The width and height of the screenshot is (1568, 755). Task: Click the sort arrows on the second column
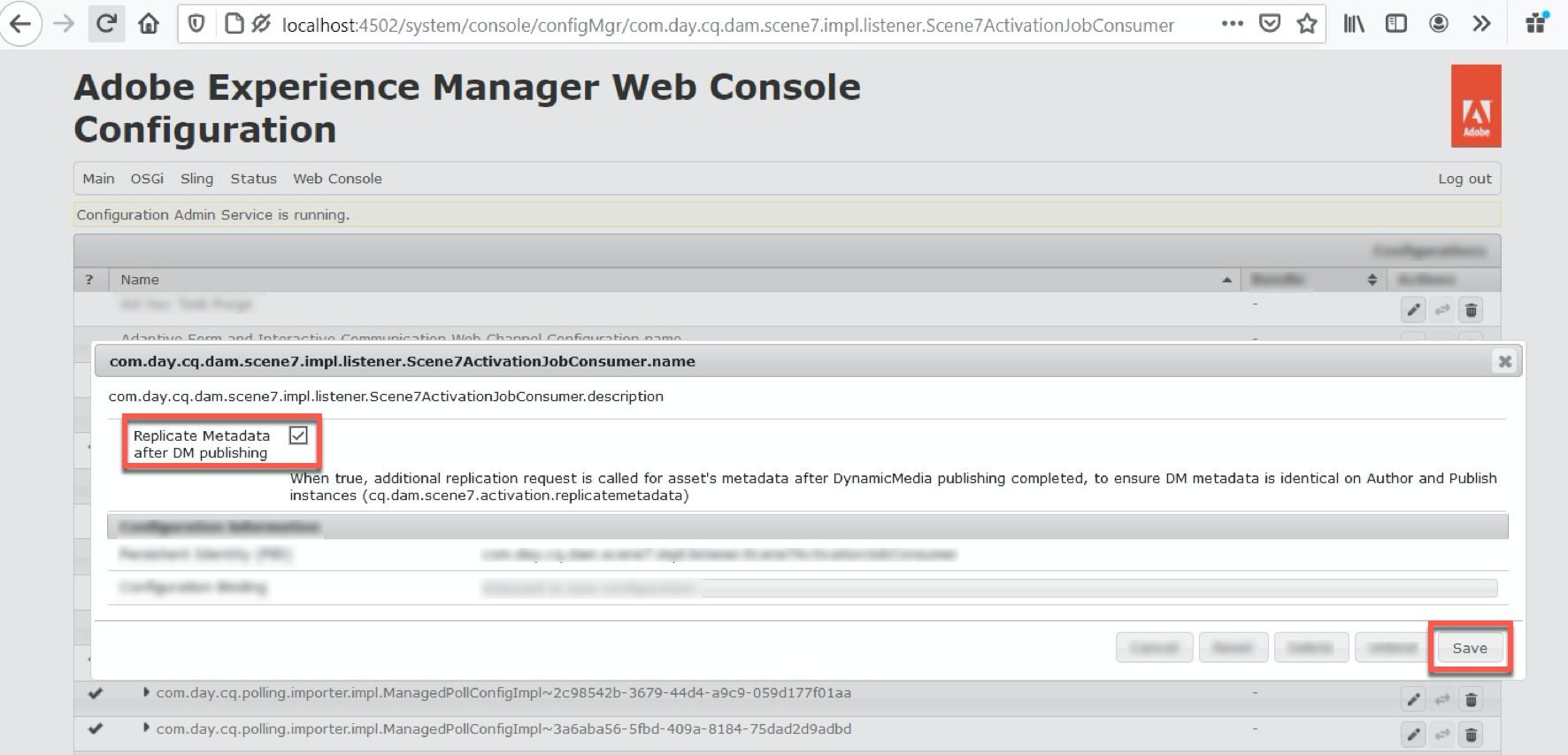pyautogui.click(x=1372, y=280)
